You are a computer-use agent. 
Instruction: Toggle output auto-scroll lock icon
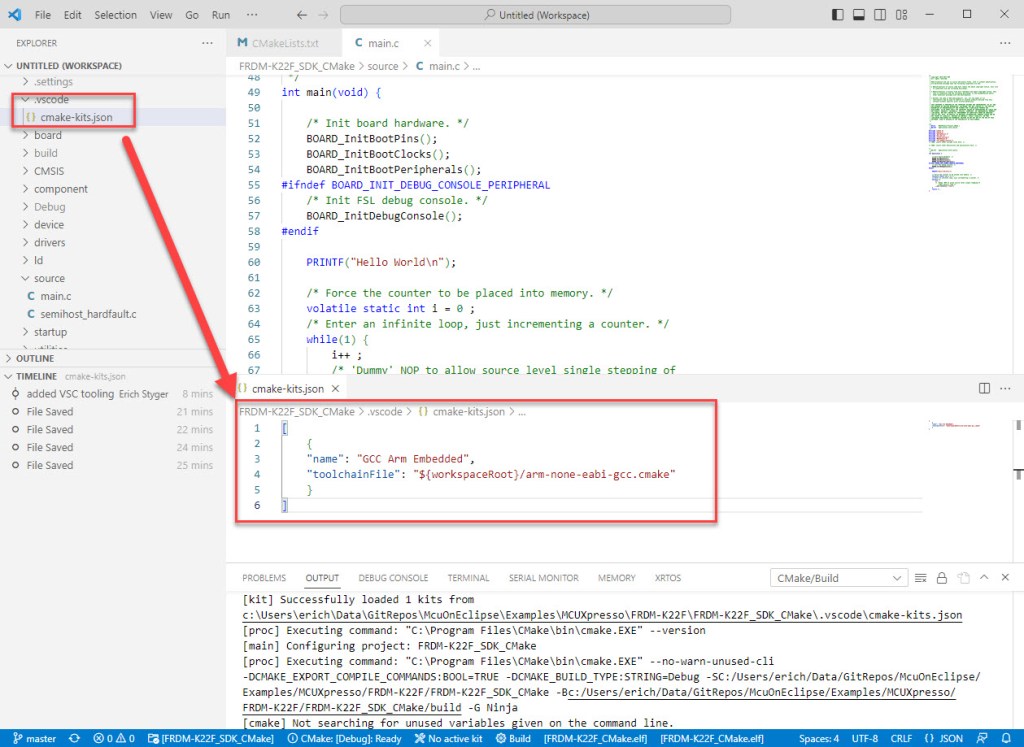[941, 578]
